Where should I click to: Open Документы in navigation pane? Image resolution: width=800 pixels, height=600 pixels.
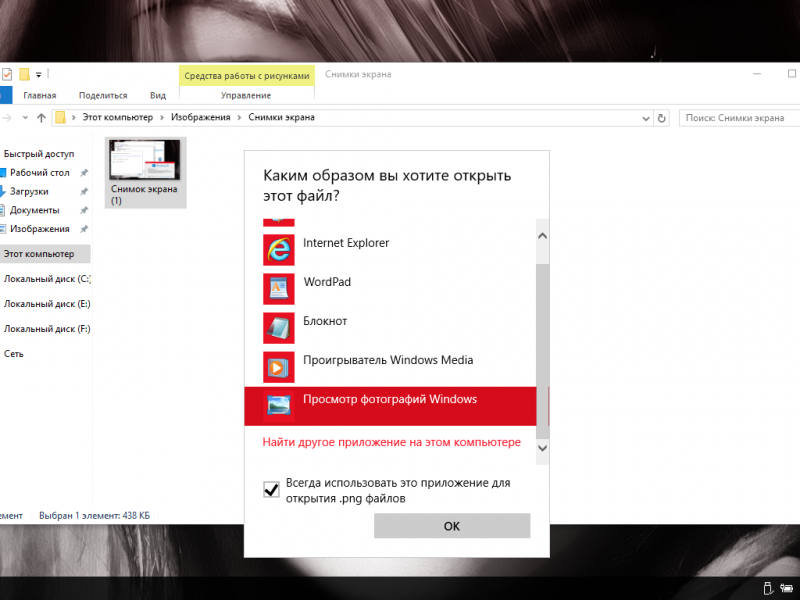click(35, 210)
